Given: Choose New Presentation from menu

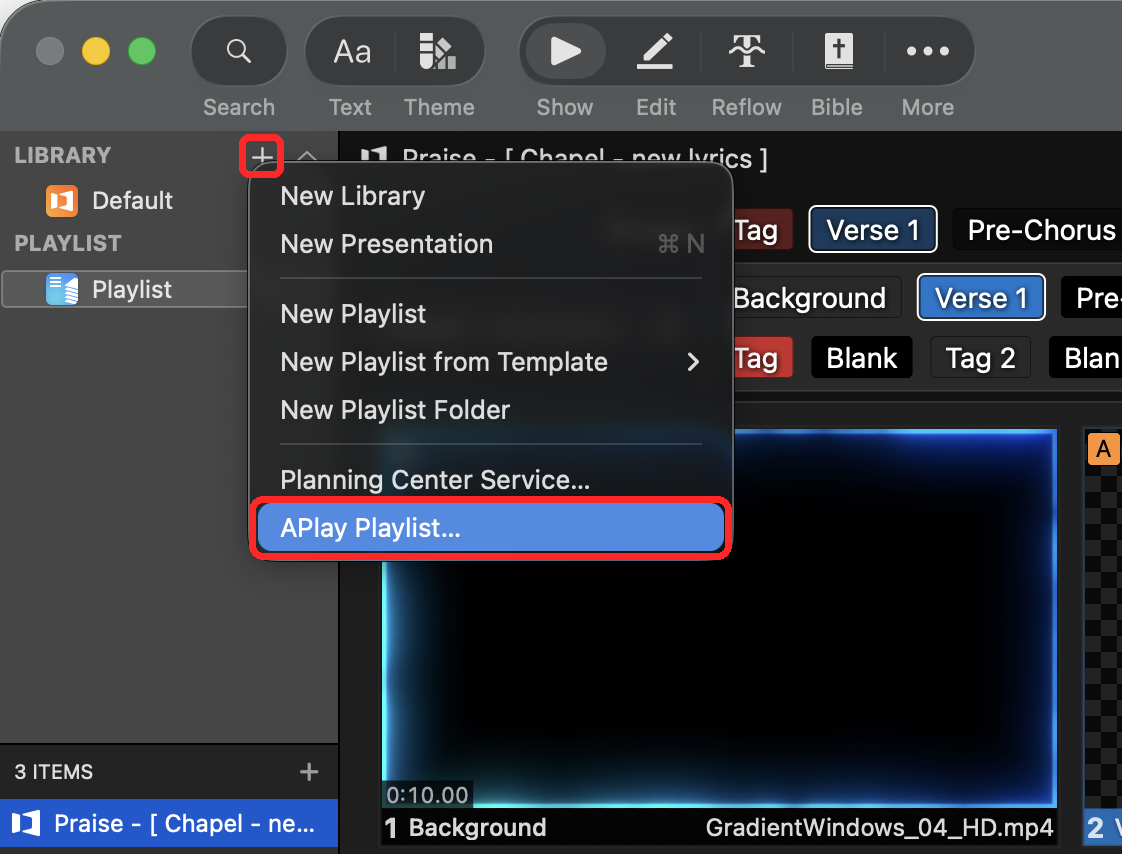Looking at the screenshot, I should click(491, 244).
